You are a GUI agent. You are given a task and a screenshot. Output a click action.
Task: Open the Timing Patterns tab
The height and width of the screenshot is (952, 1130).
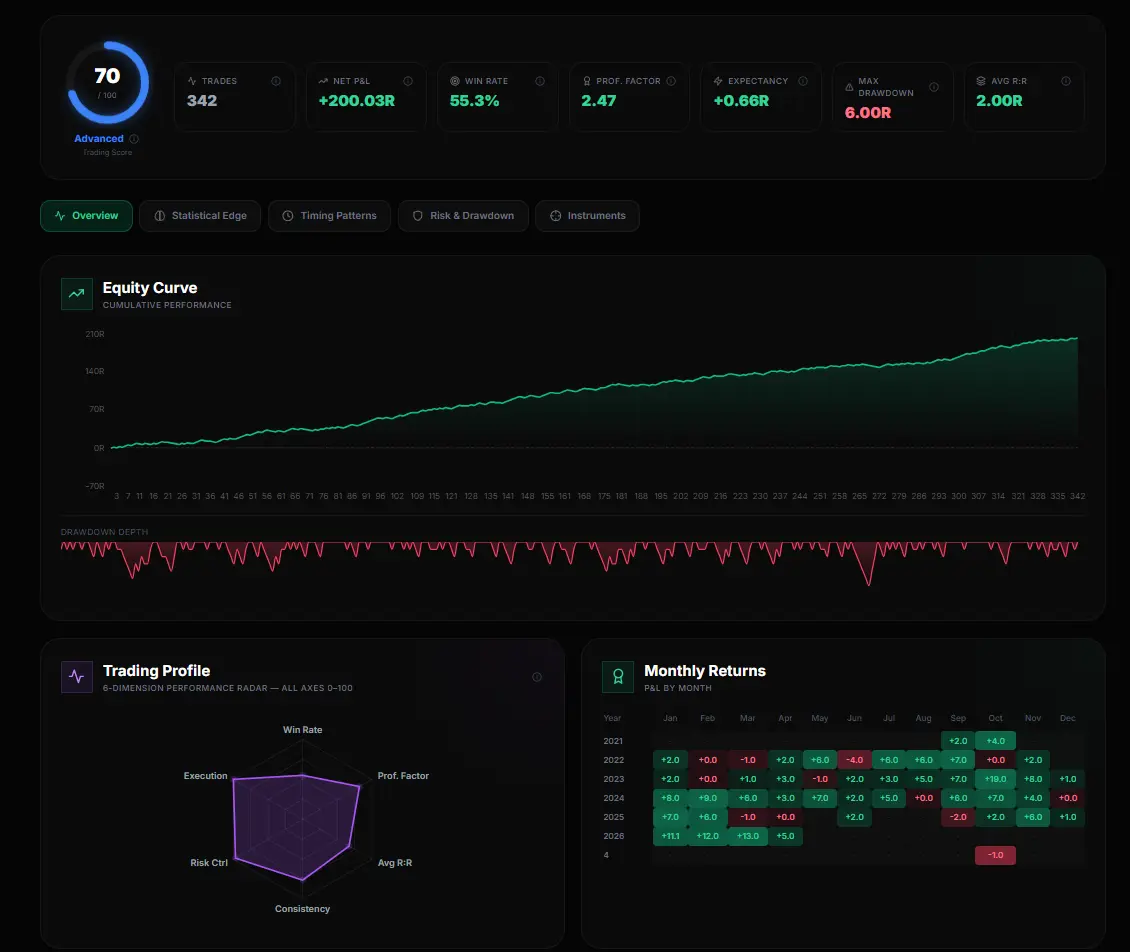tap(329, 215)
